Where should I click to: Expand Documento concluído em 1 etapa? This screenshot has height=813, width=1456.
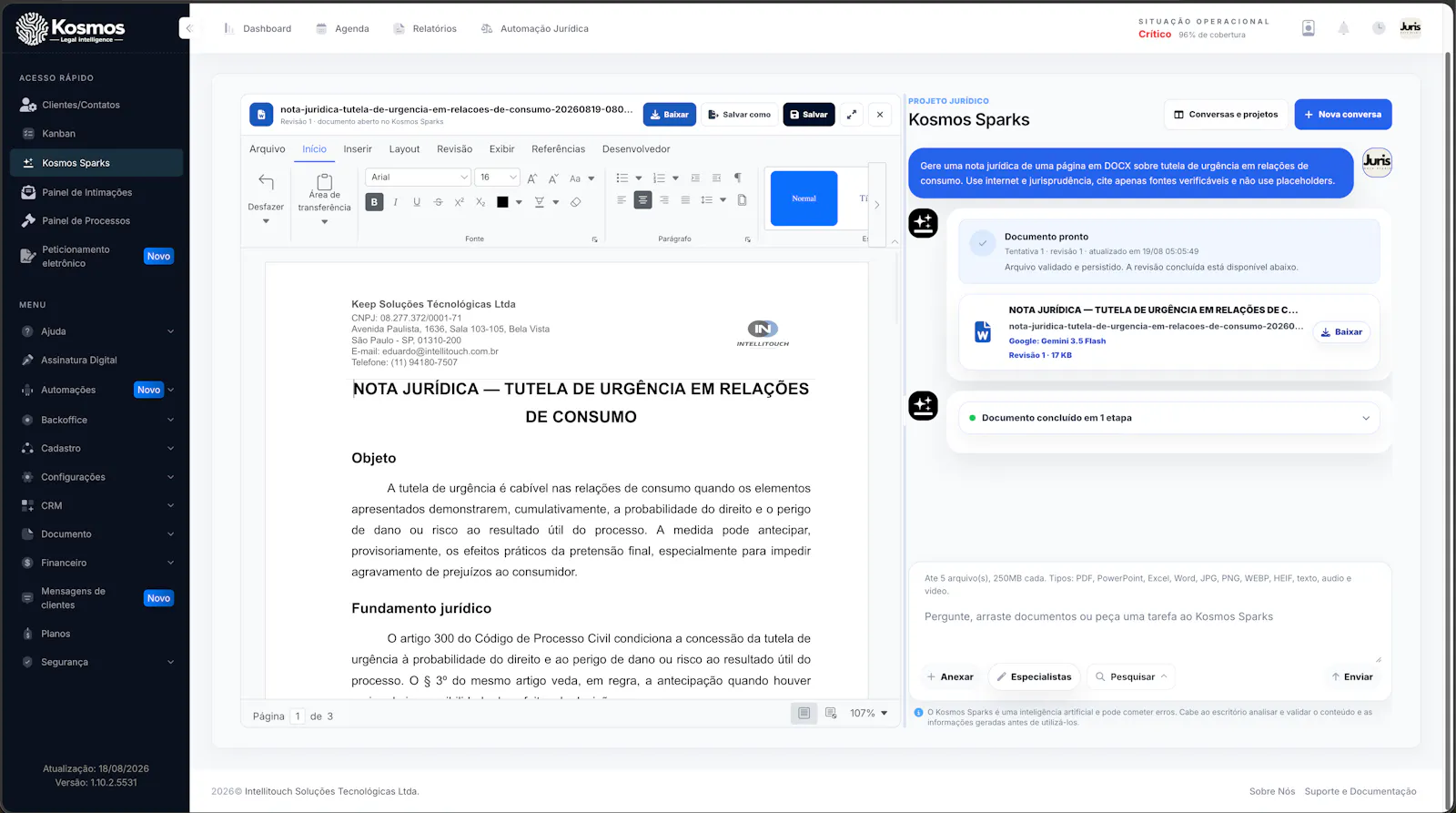pyautogui.click(x=1169, y=418)
